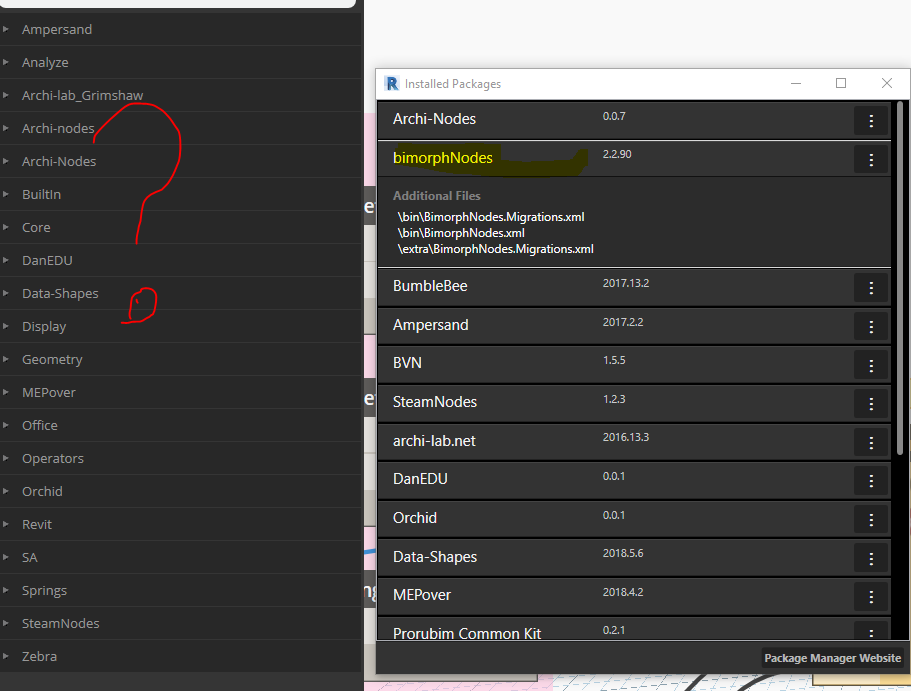Minimize the Installed Packages window
Image resolution: width=911 pixels, height=691 pixels.
pyautogui.click(x=796, y=84)
